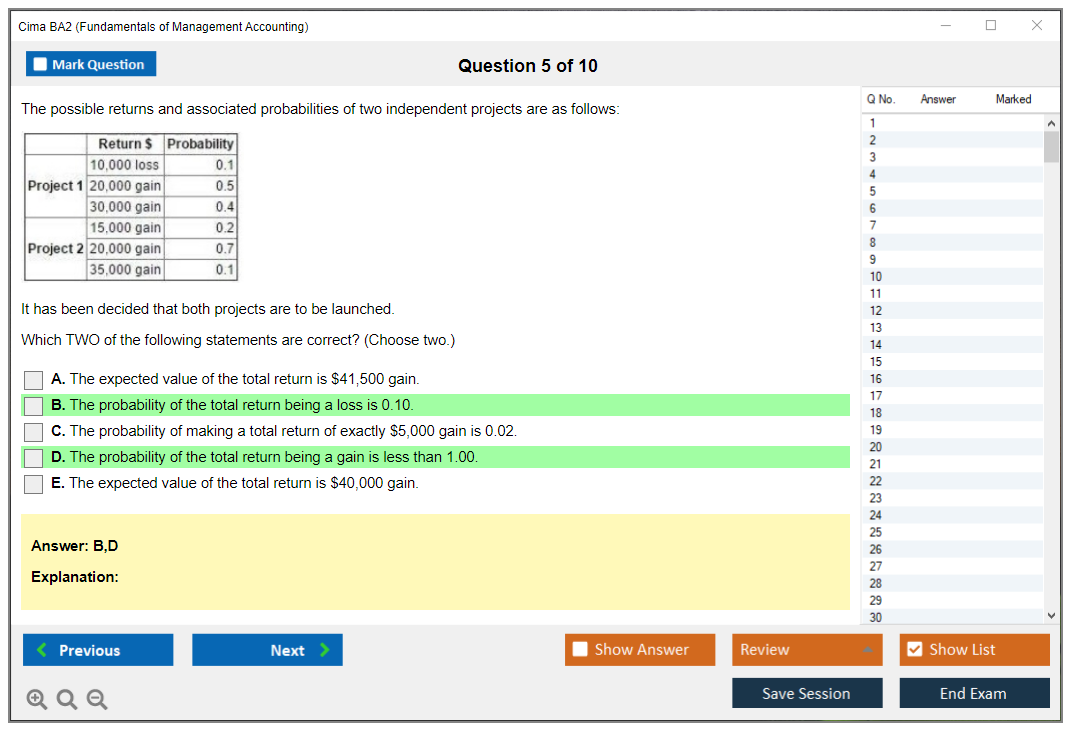1075x735 pixels.
Task: Toggle the Show Answer checkbox
Action: click(581, 650)
